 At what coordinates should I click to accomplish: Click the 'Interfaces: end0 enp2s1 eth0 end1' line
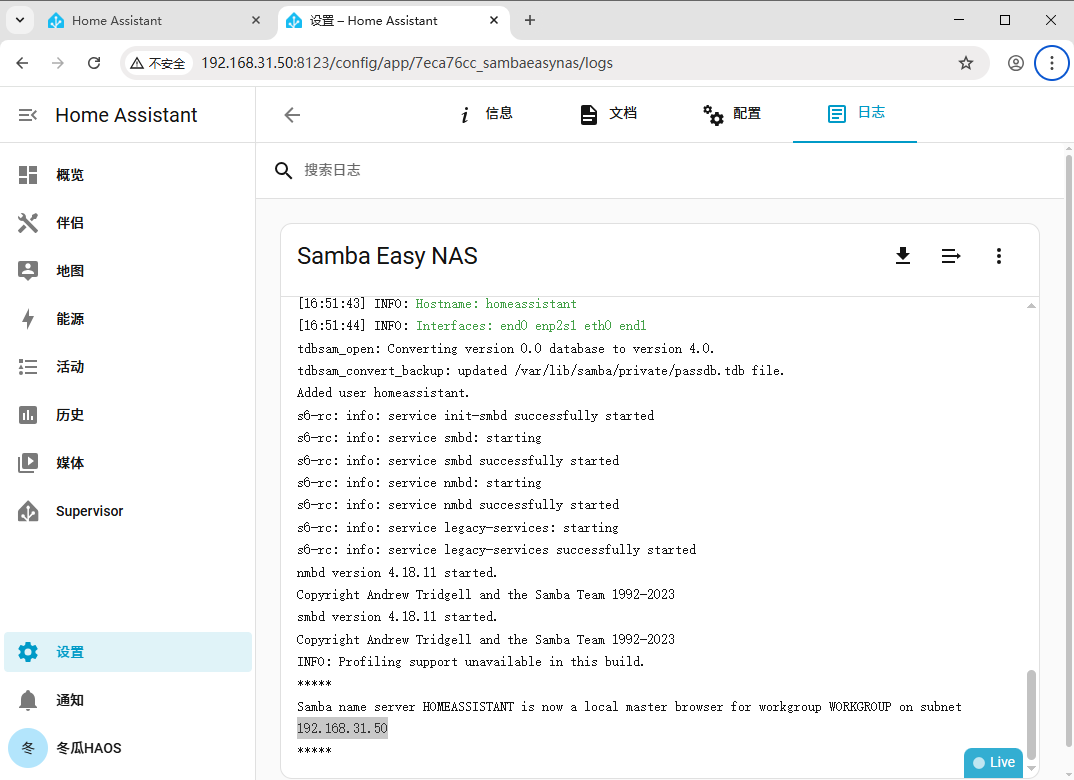(x=472, y=326)
